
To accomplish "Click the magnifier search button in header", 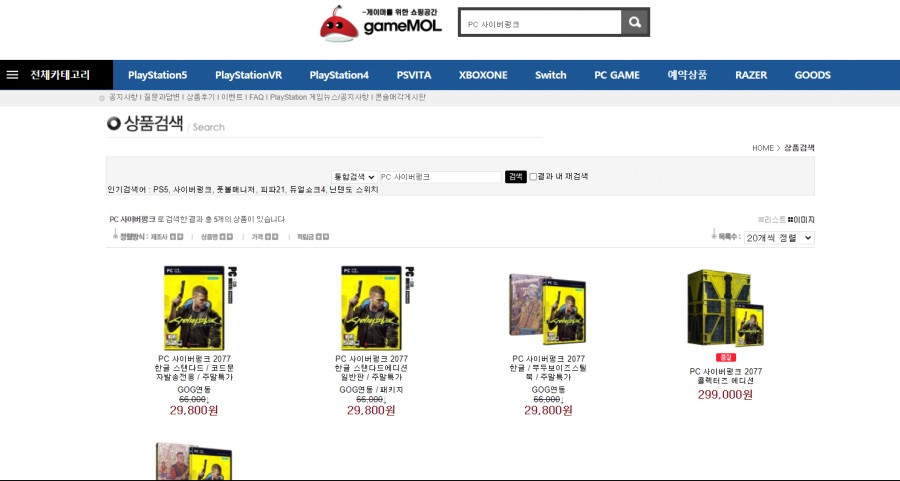I will (x=634, y=22).
